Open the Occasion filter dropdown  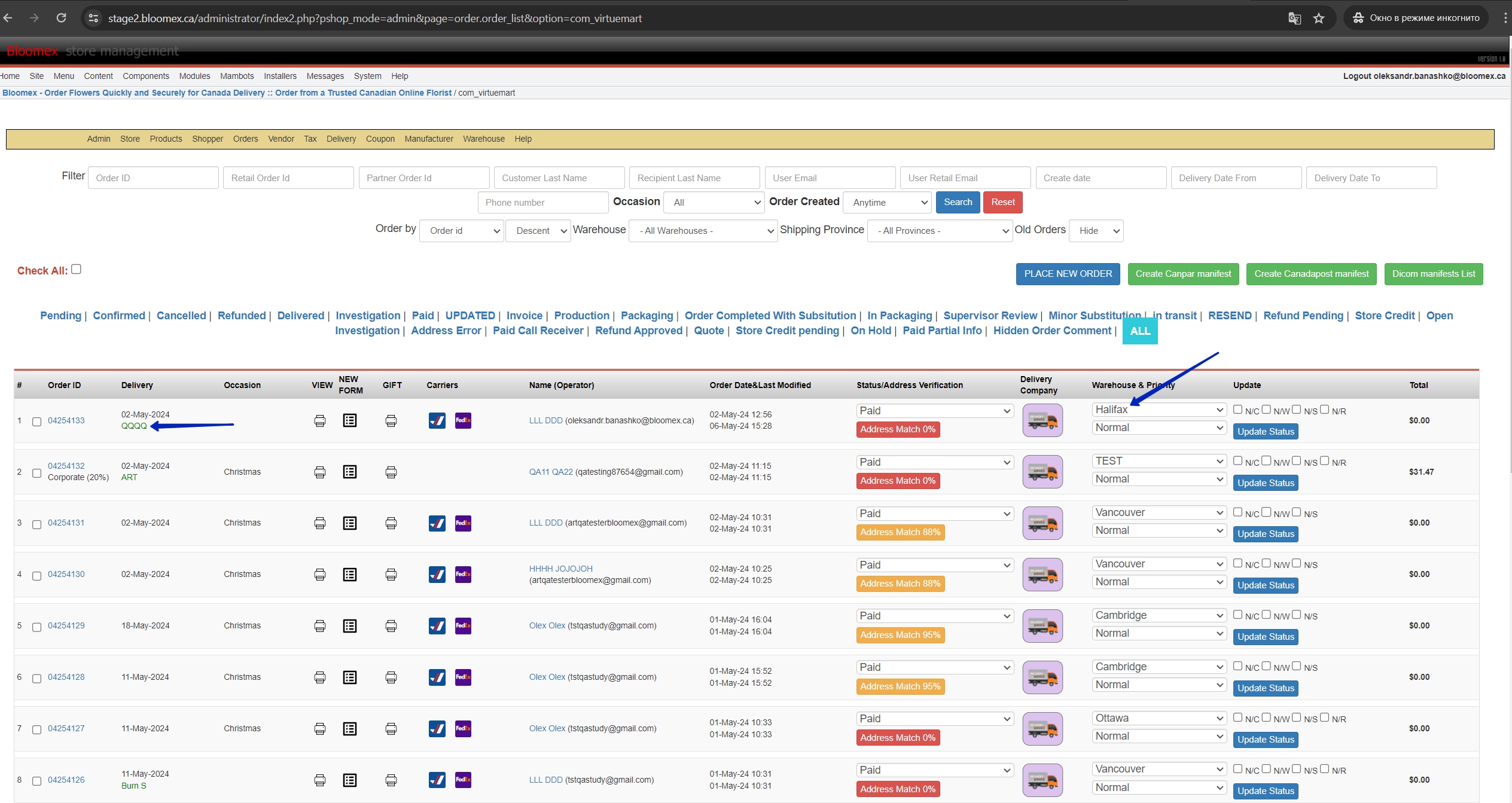714,203
